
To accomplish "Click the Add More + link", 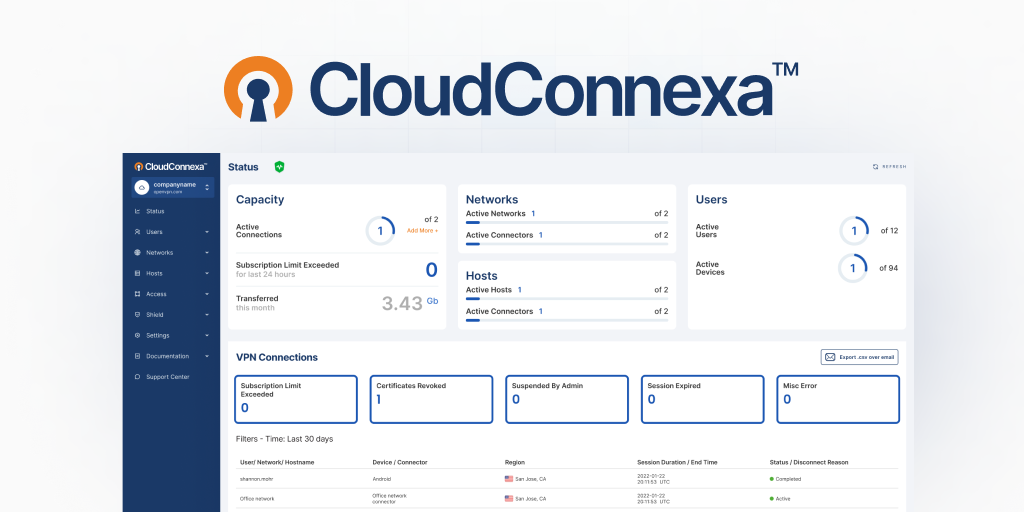I will pyautogui.click(x=423, y=231).
